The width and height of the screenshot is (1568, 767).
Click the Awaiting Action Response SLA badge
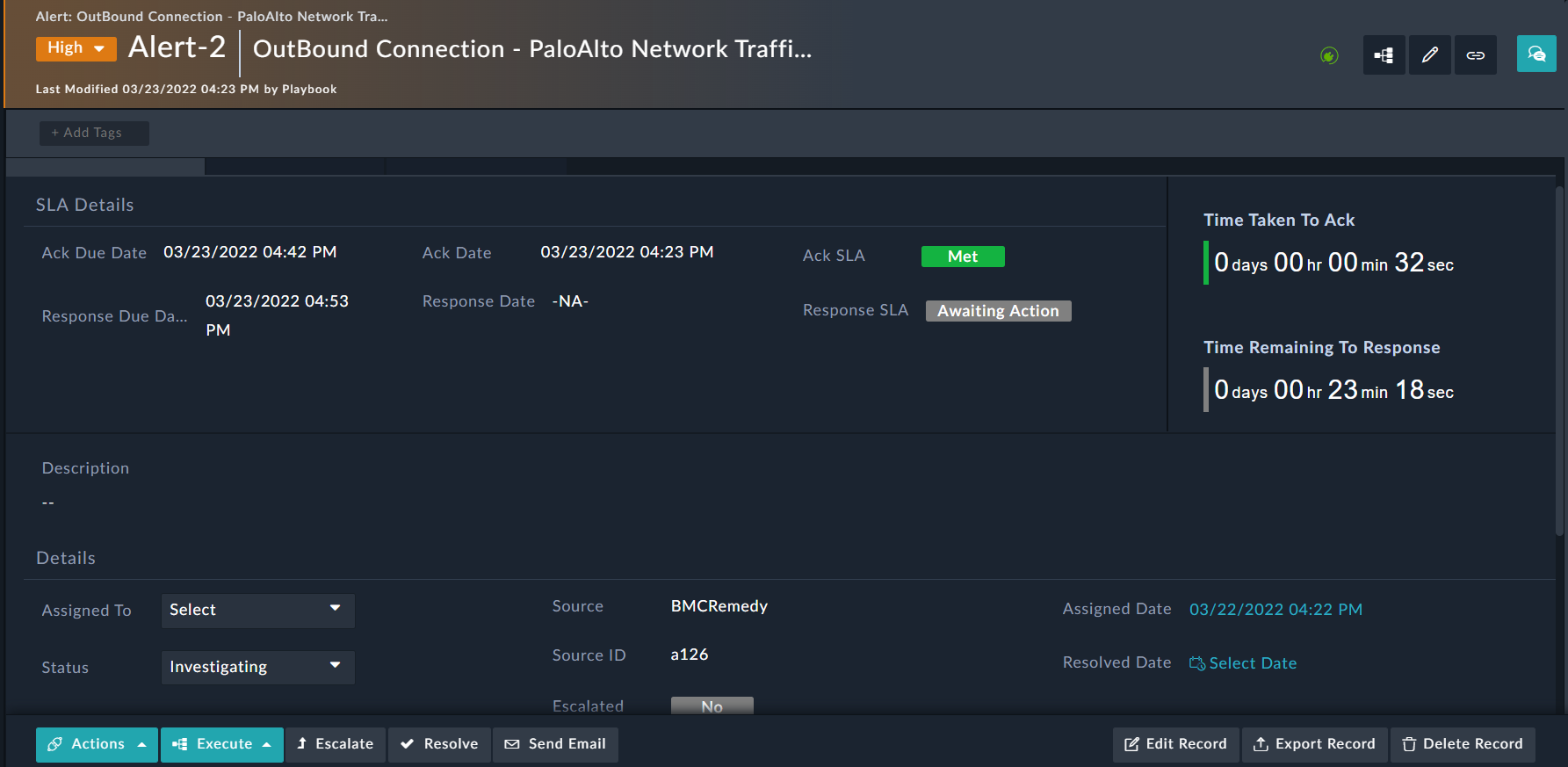tap(999, 311)
